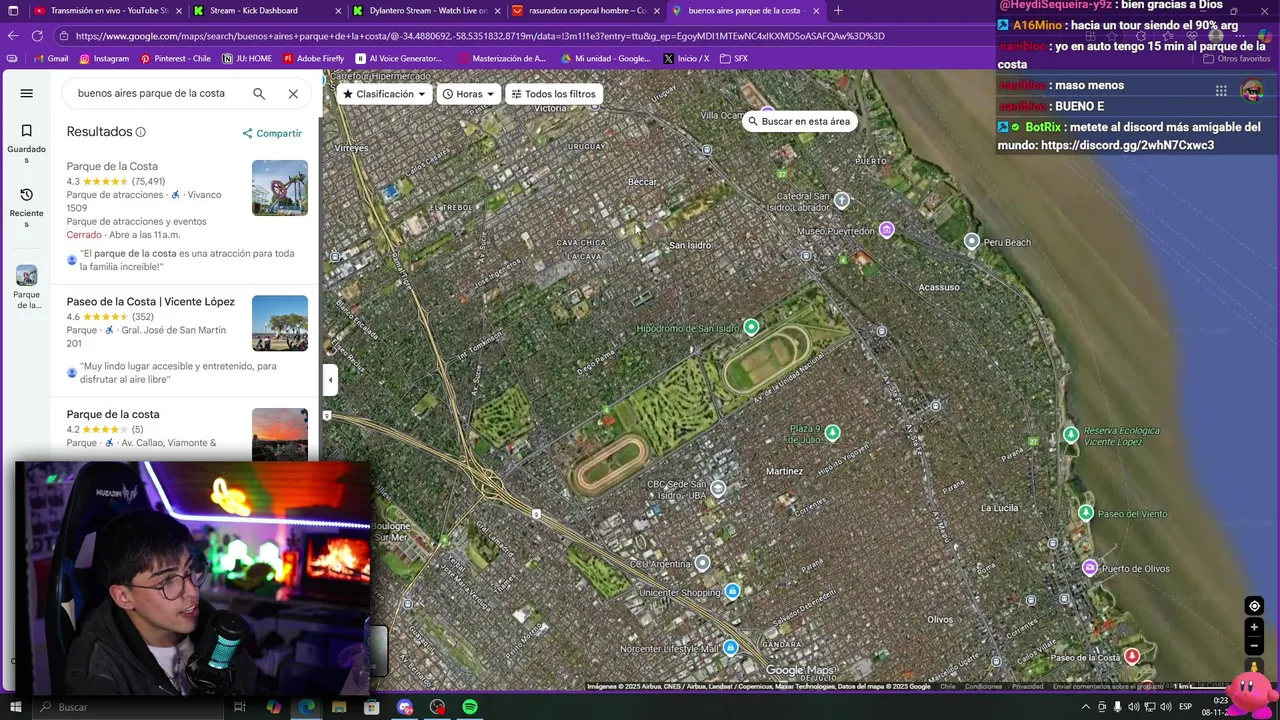
Task: Click the Peru Beach map pin
Action: click(971, 241)
